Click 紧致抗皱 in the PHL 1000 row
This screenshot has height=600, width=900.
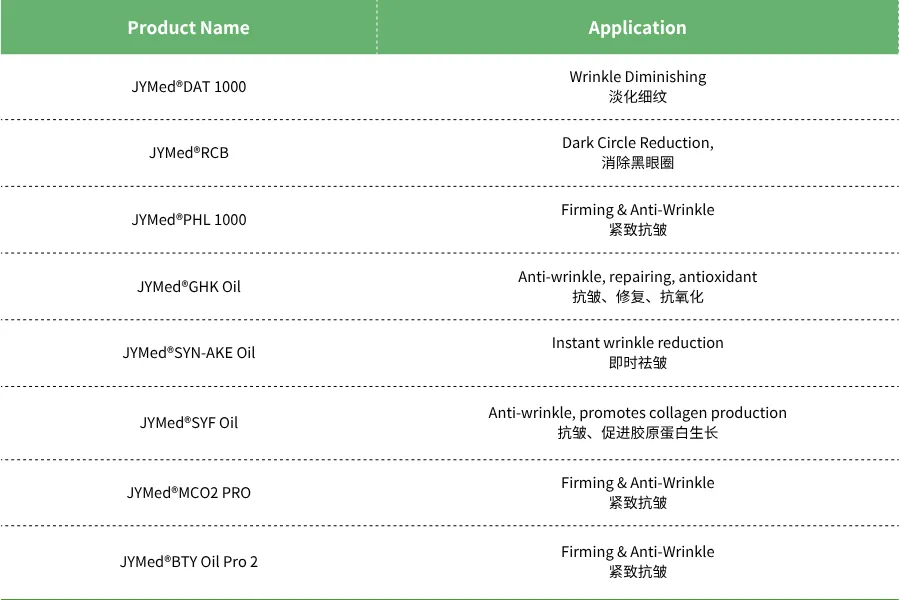pos(638,230)
